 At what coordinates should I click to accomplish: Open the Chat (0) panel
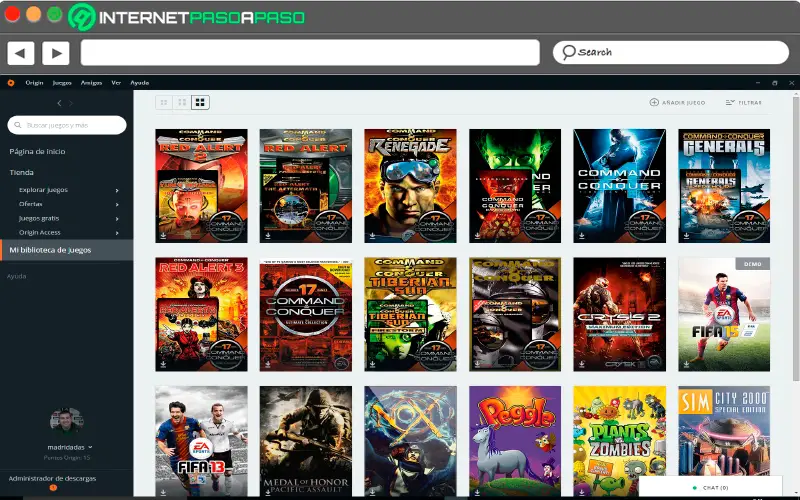pos(710,488)
